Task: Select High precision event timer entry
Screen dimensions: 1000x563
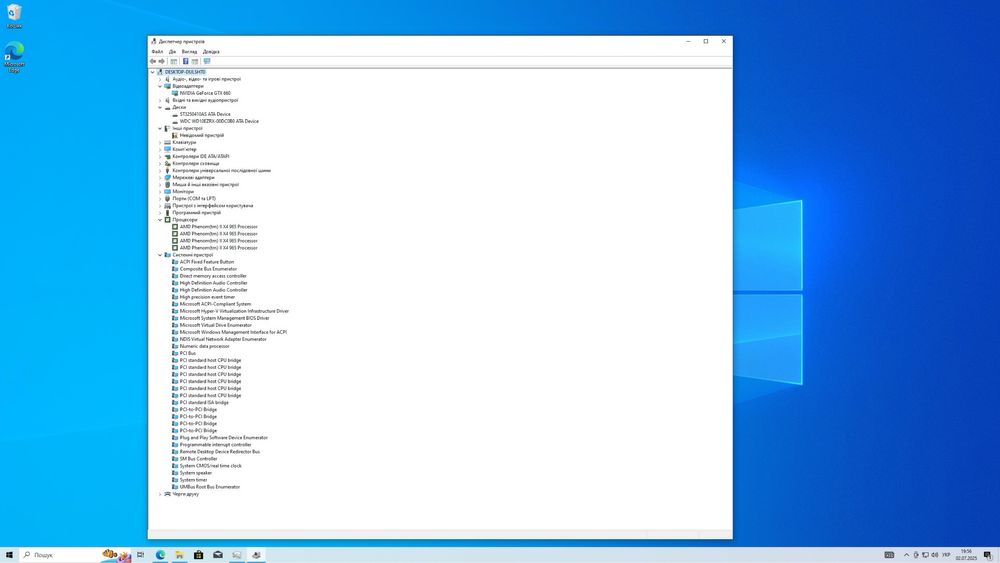Action: tap(207, 296)
